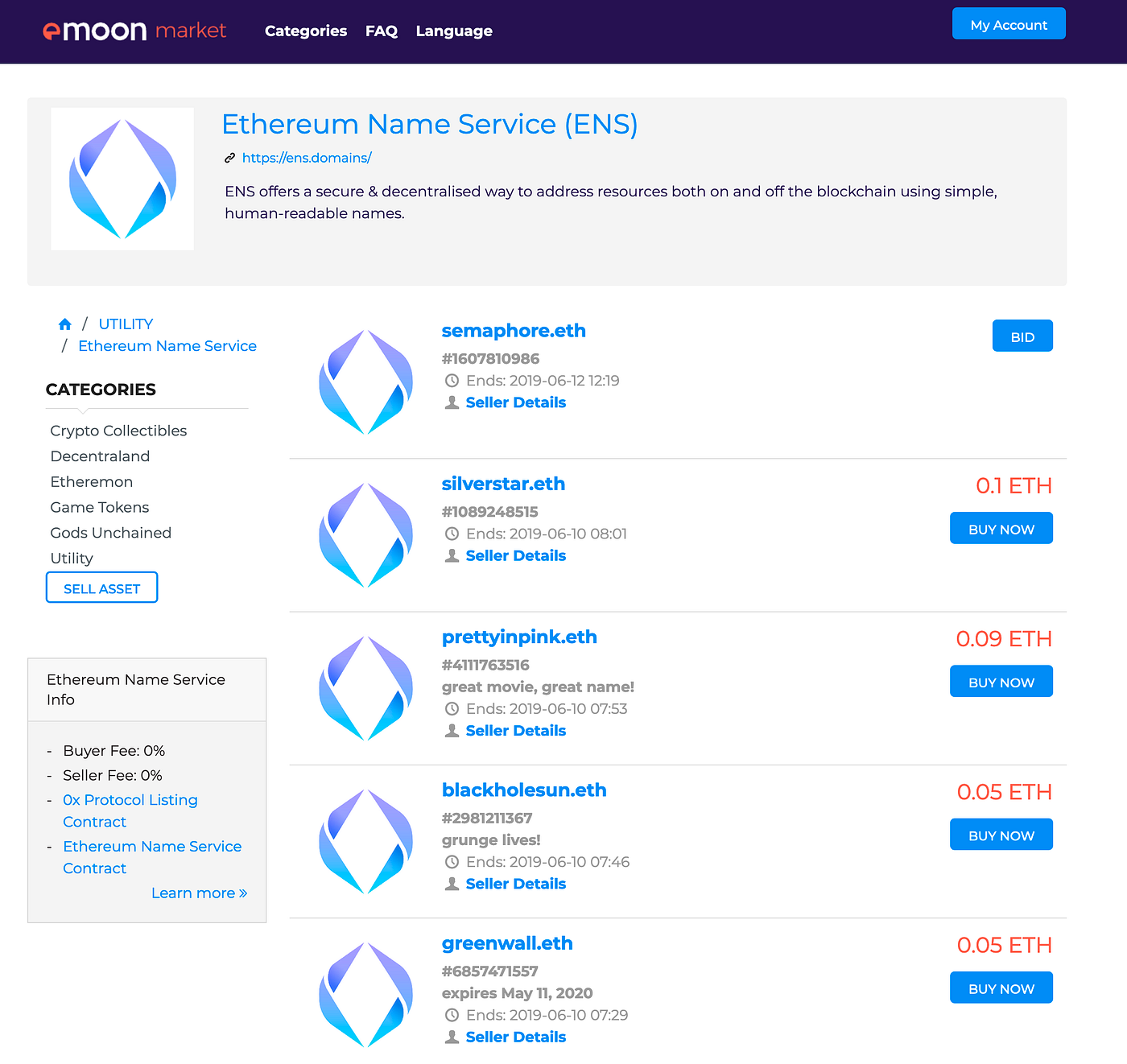The height and width of the screenshot is (1064, 1127).
Task: Buy prettyinpink.eth with BUY NOW
Action: point(1001,682)
